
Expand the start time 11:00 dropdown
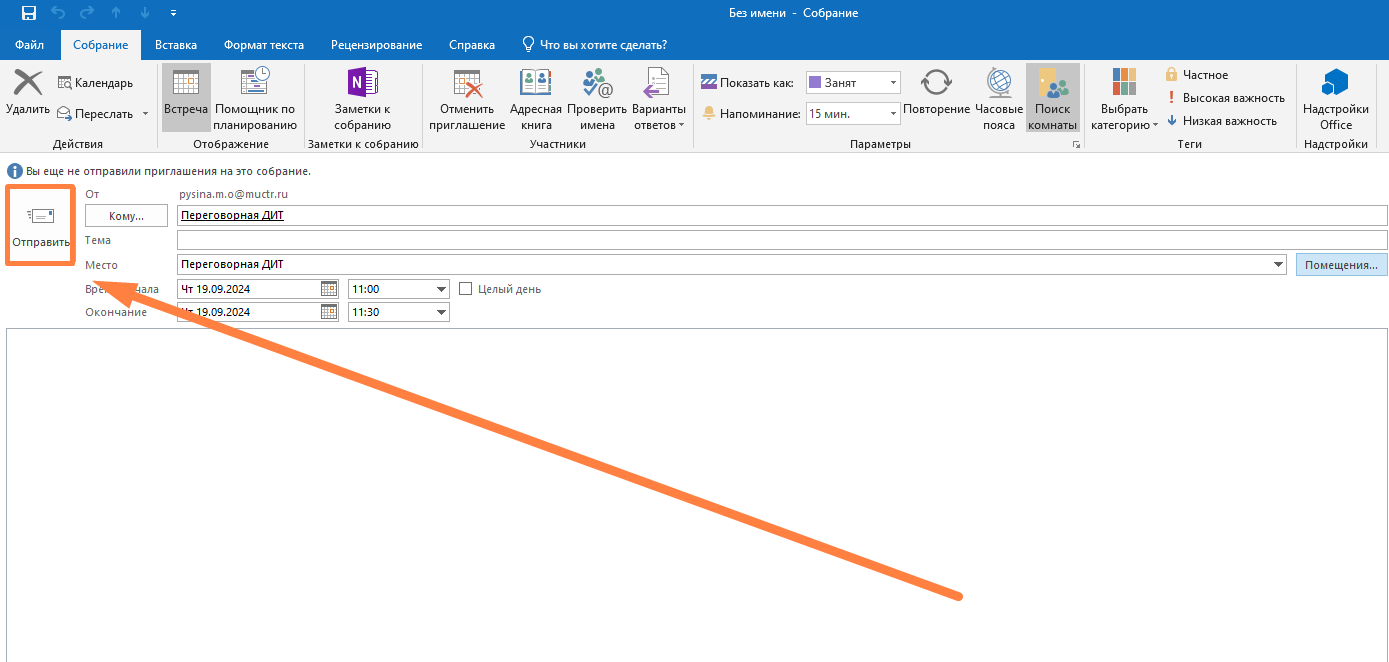click(441, 289)
